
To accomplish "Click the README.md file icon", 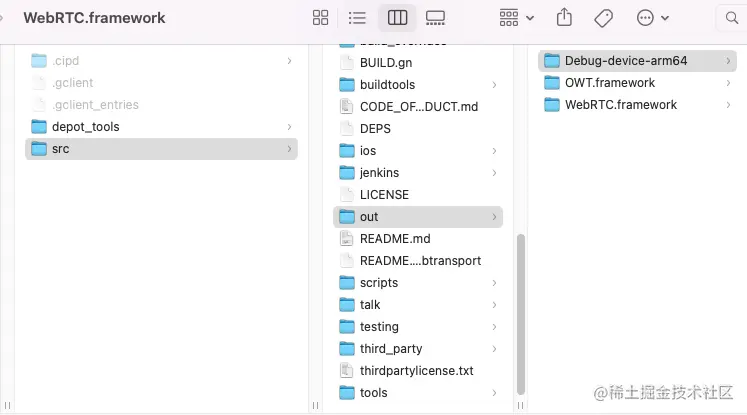I will (347, 239).
